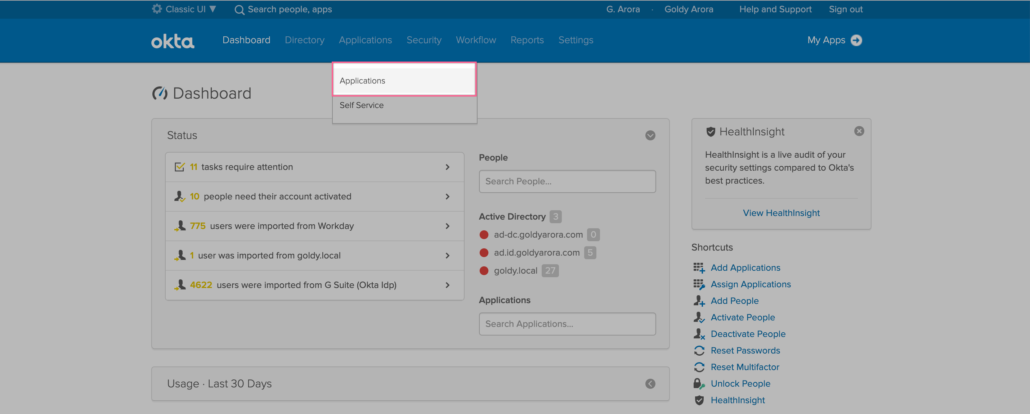Screen dimensions: 1030x414
Task: Open the Directory menu
Action: (x=305, y=40)
